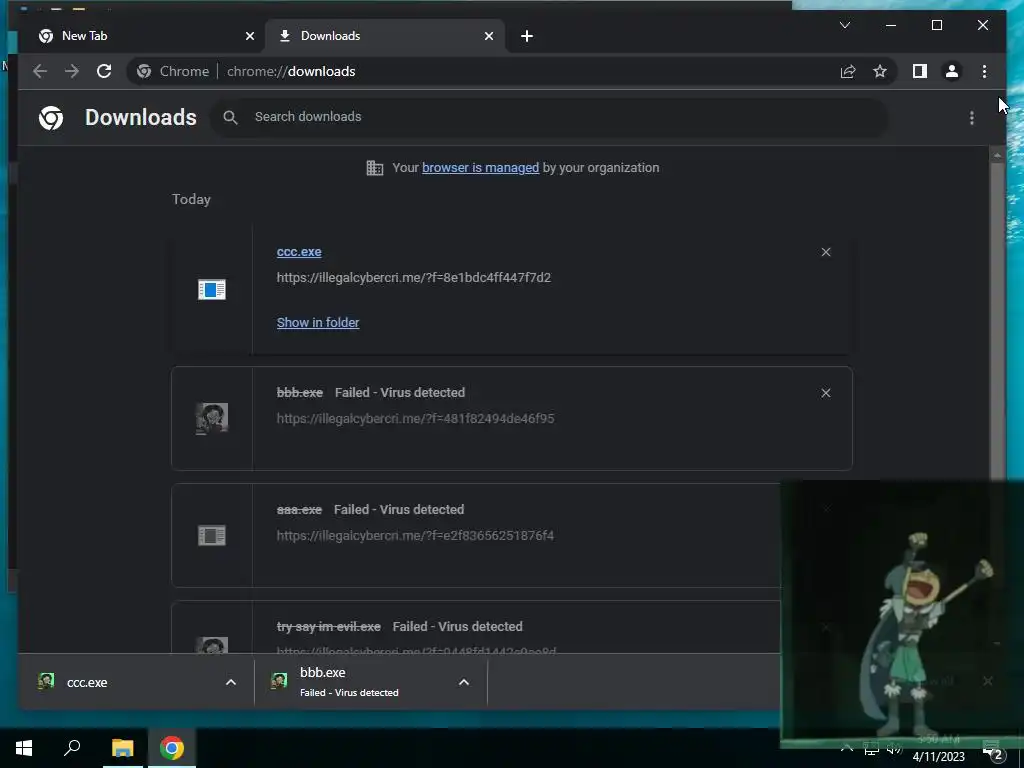Click the bbb.exe file thumbnail
This screenshot has height=768, width=1024.
tap(212, 419)
